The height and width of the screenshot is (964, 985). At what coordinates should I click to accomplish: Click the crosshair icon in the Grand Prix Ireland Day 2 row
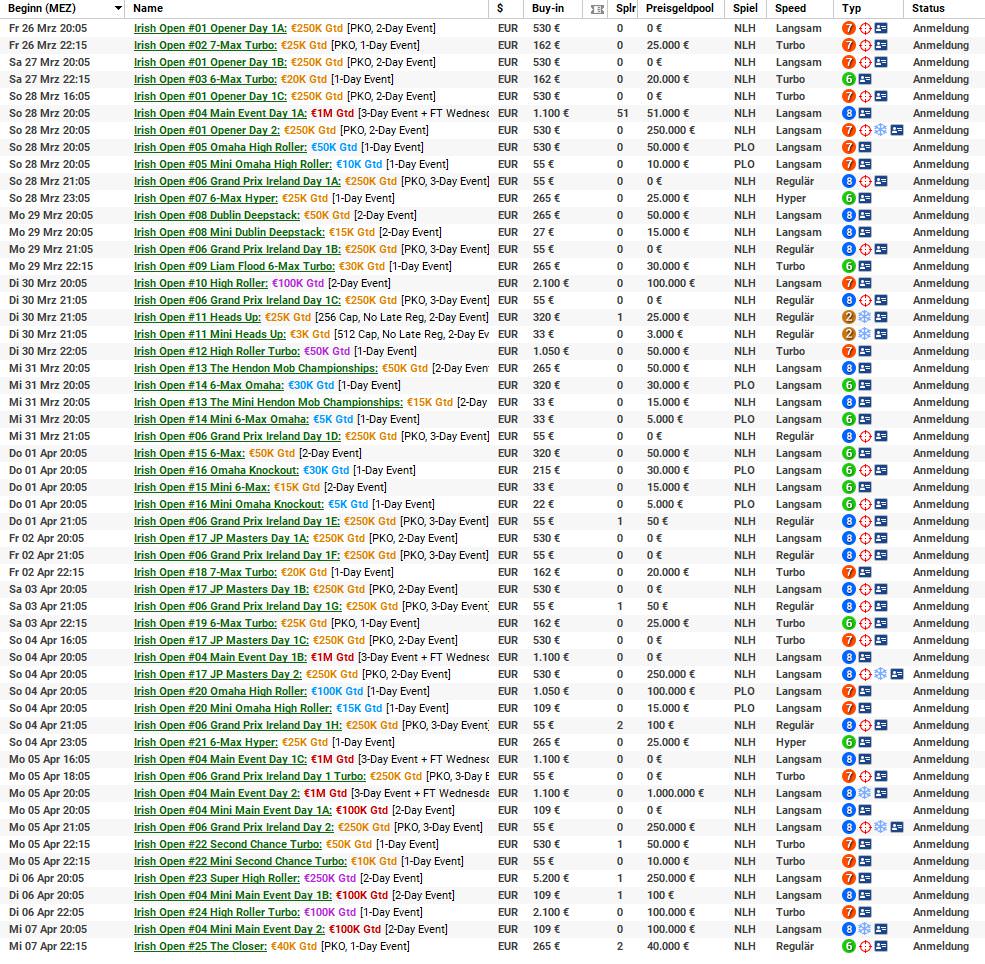click(x=865, y=827)
